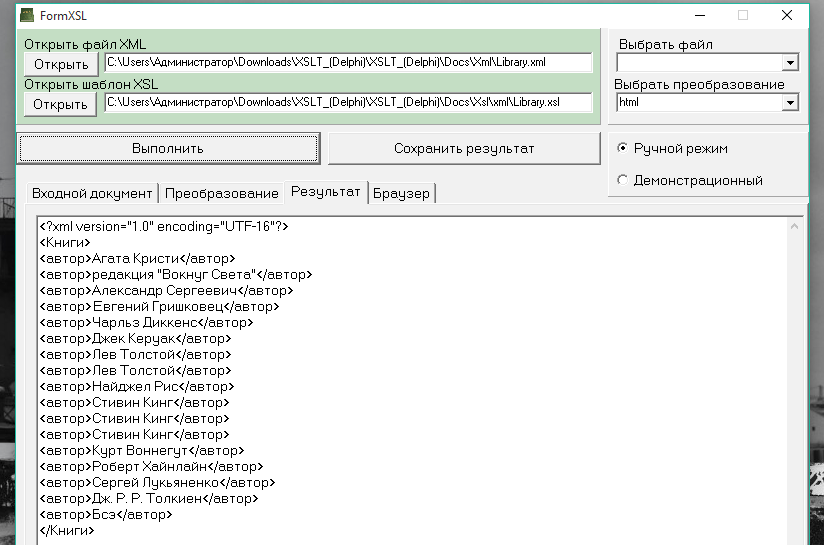Click the closing </Книги> tag line
Image resolution: width=824 pixels, height=545 pixels.
point(67,531)
